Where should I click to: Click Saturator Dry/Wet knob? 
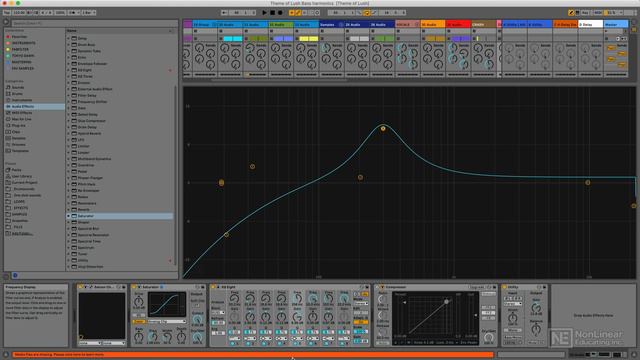[198, 337]
